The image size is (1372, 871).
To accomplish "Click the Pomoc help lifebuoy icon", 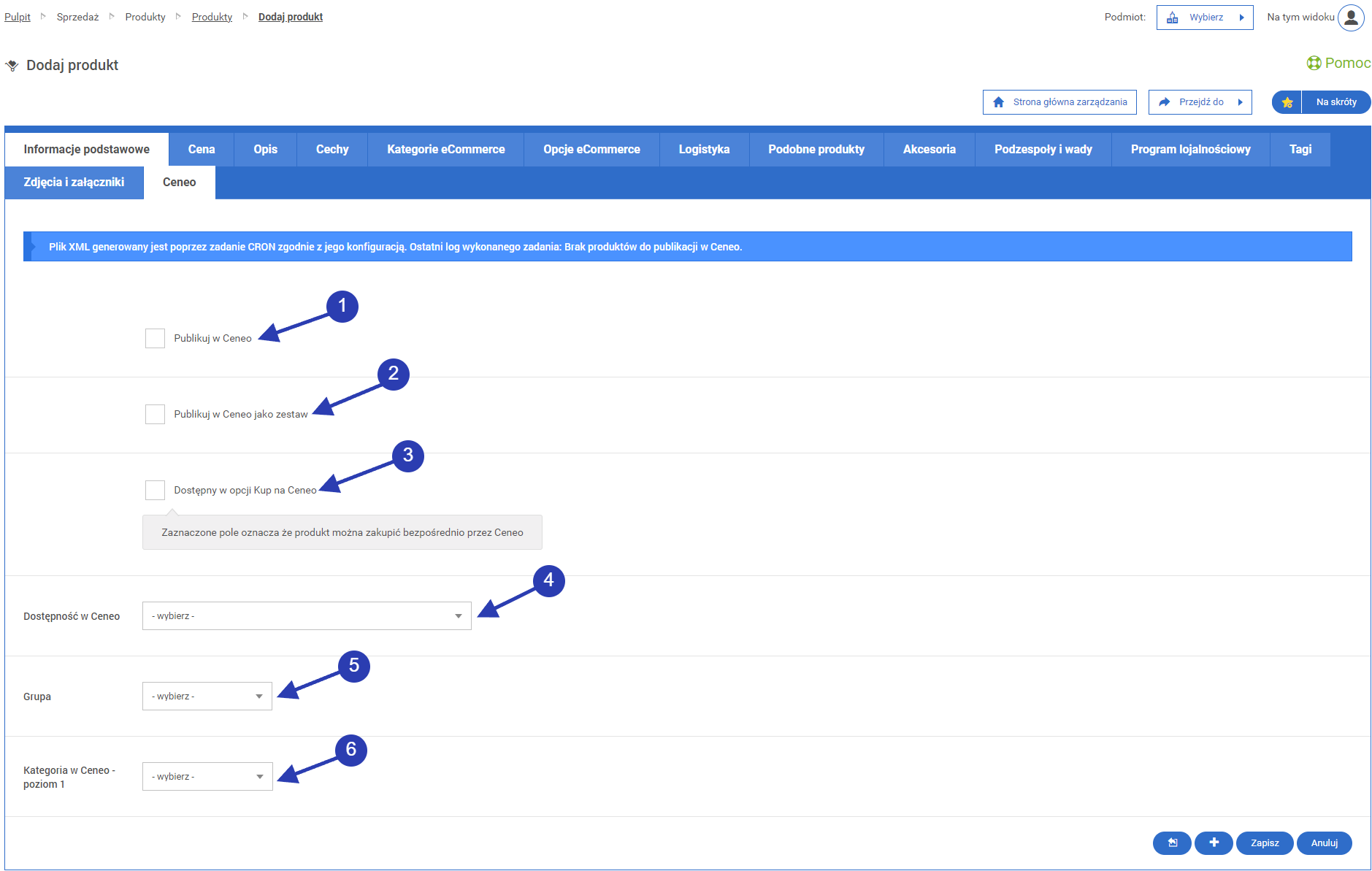I will point(1314,64).
